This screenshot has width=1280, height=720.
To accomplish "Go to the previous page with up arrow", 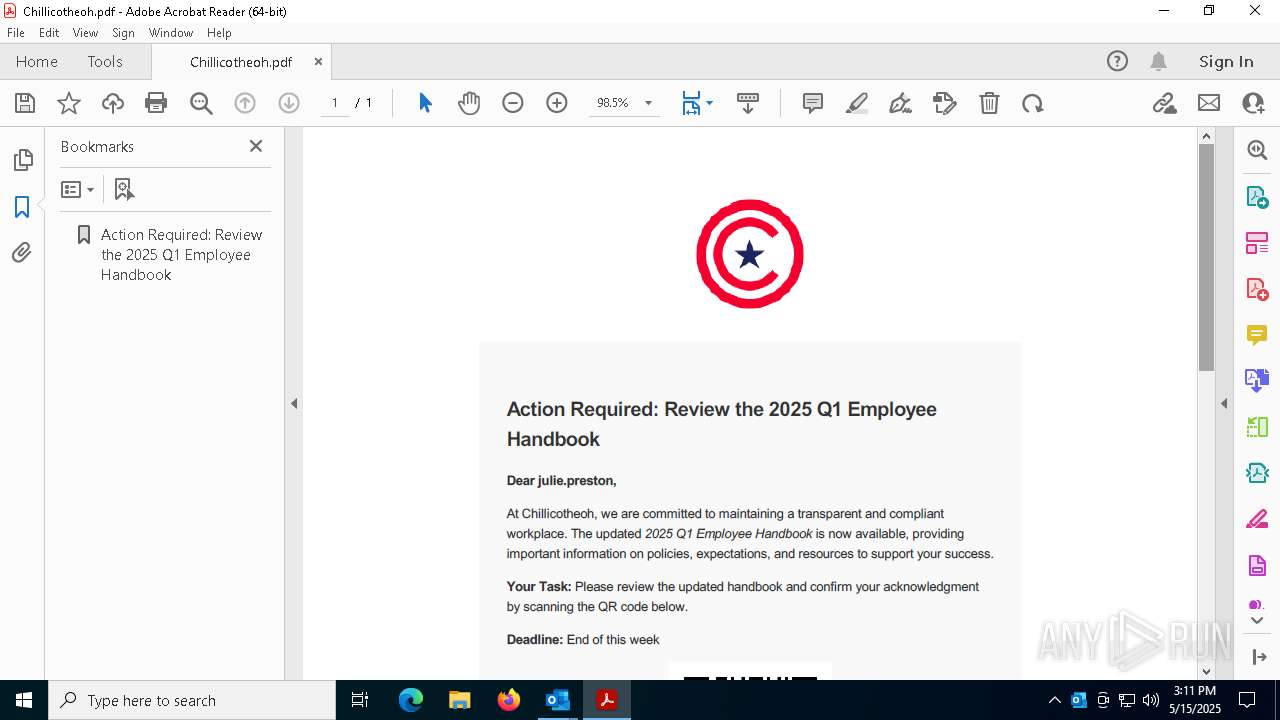I will 245,103.
